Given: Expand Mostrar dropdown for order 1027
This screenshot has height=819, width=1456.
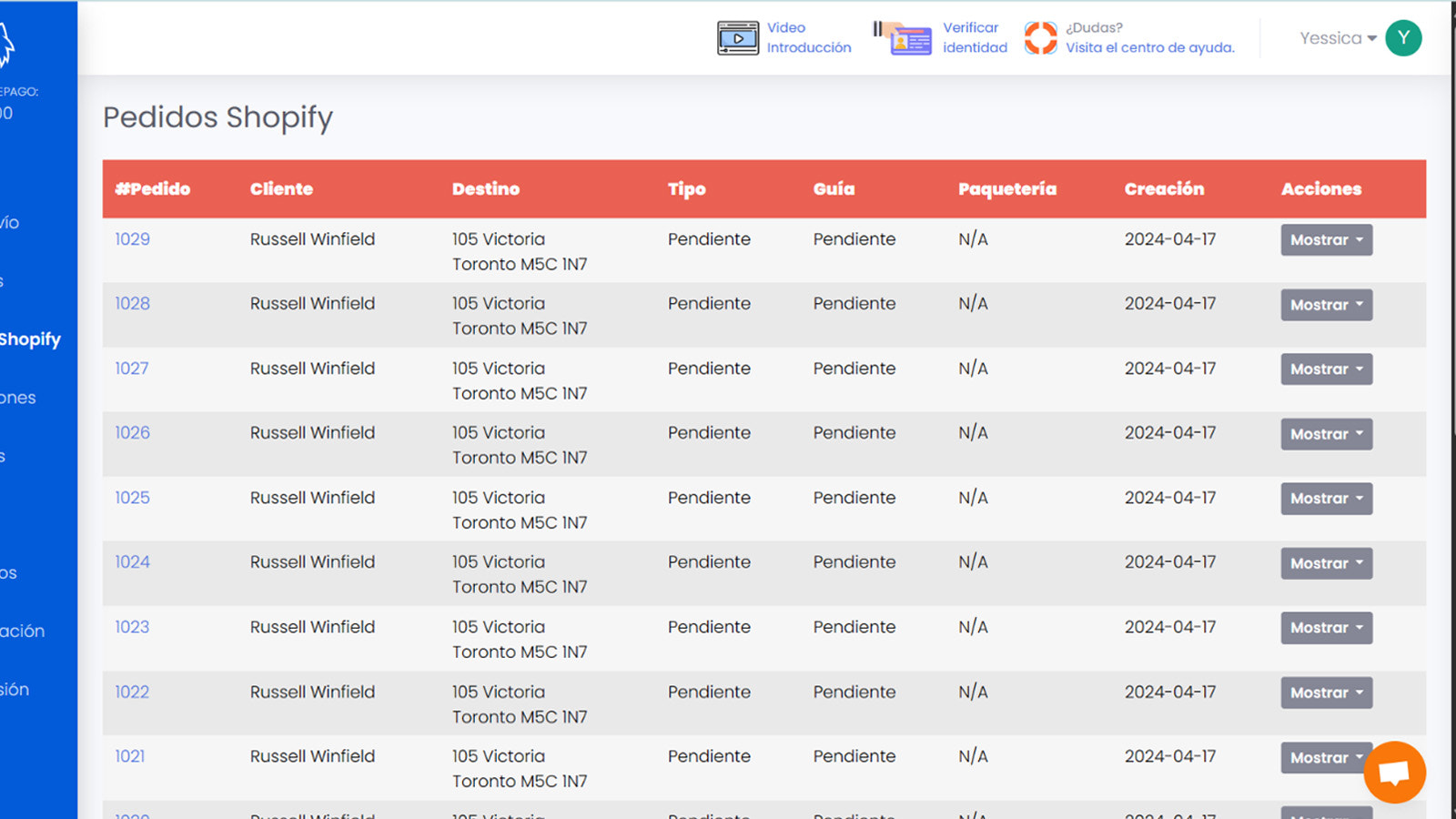Looking at the screenshot, I should pos(1326,369).
